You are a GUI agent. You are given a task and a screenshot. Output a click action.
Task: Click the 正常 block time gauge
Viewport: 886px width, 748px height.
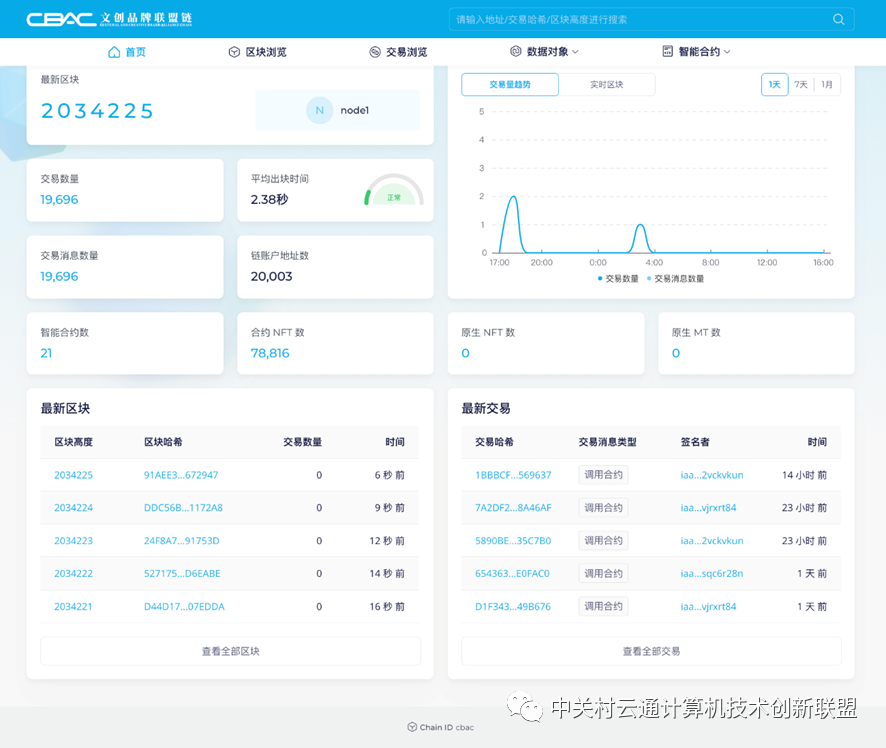394,190
